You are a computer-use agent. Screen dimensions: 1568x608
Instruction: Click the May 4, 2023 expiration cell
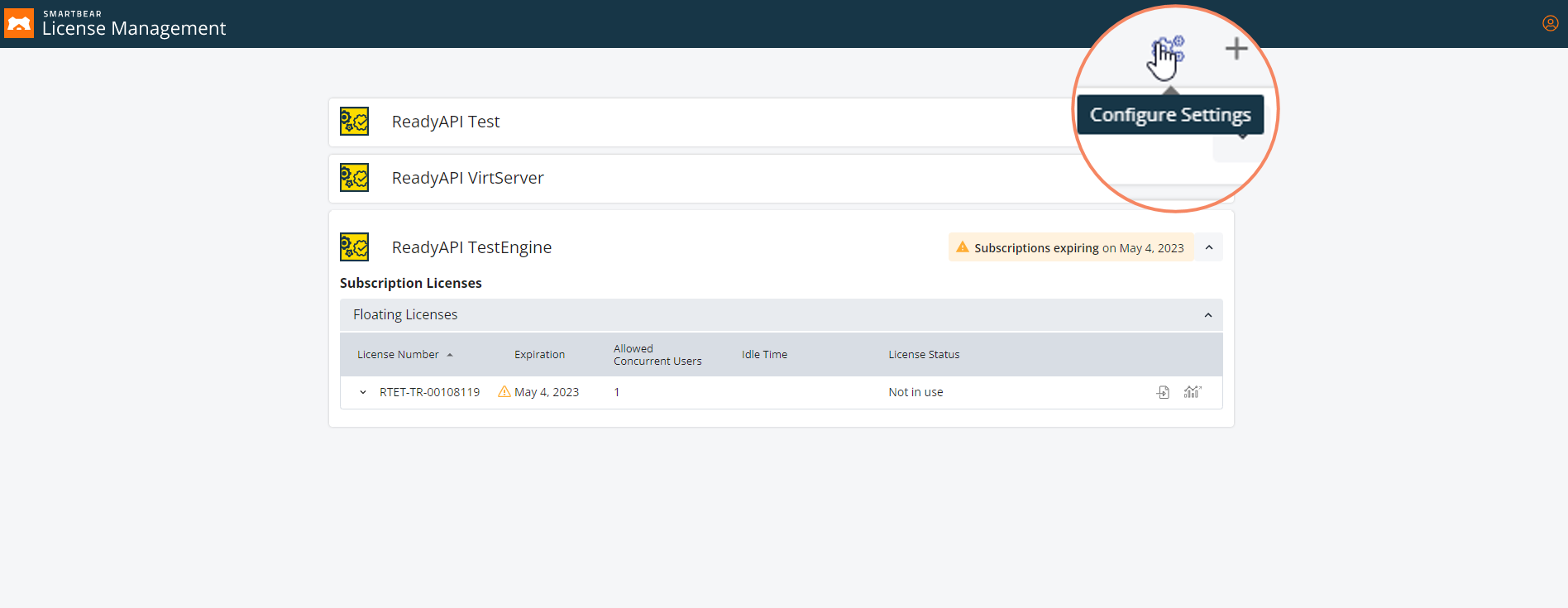(547, 392)
